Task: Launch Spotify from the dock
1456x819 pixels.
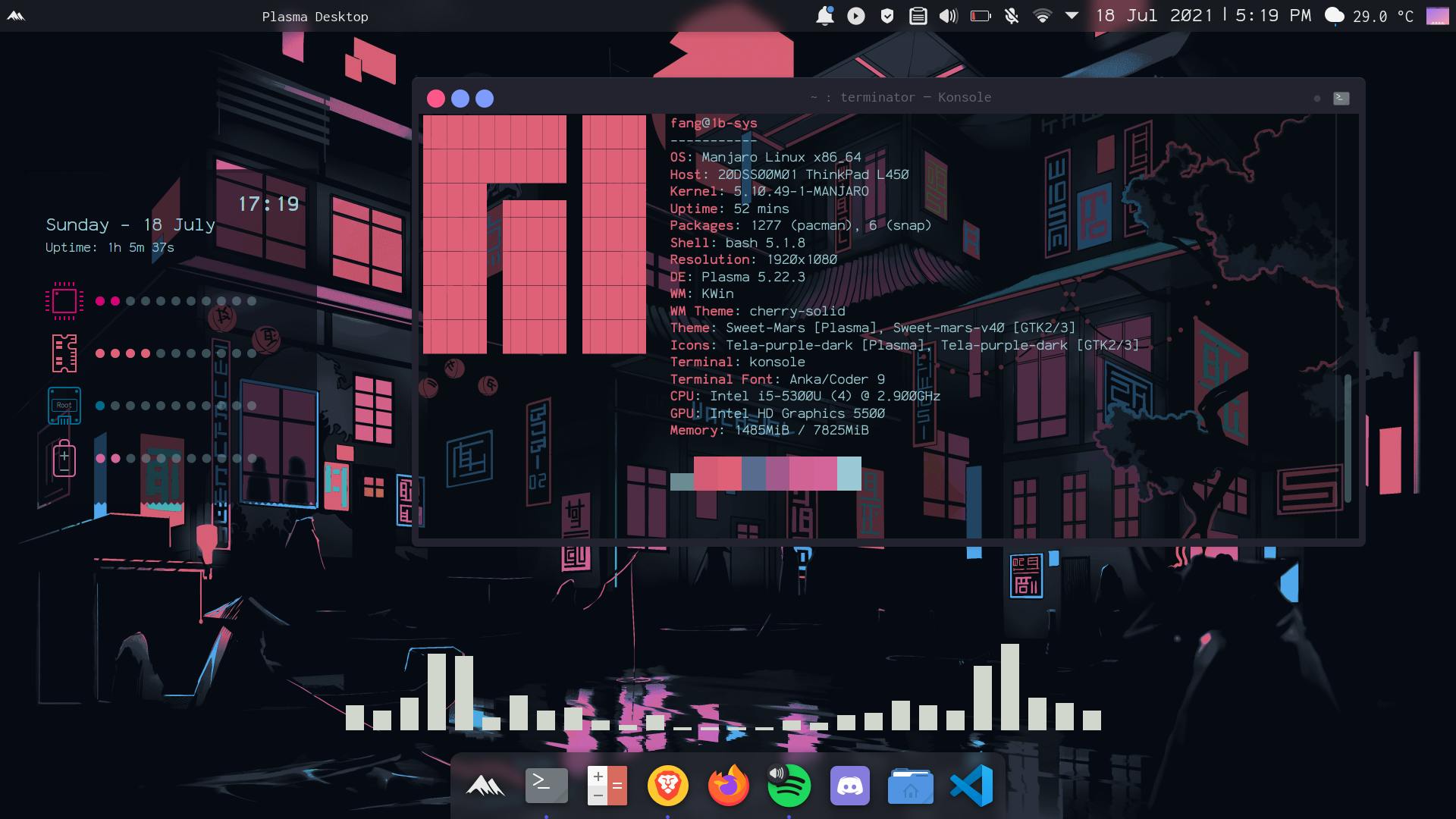Action: (789, 786)
